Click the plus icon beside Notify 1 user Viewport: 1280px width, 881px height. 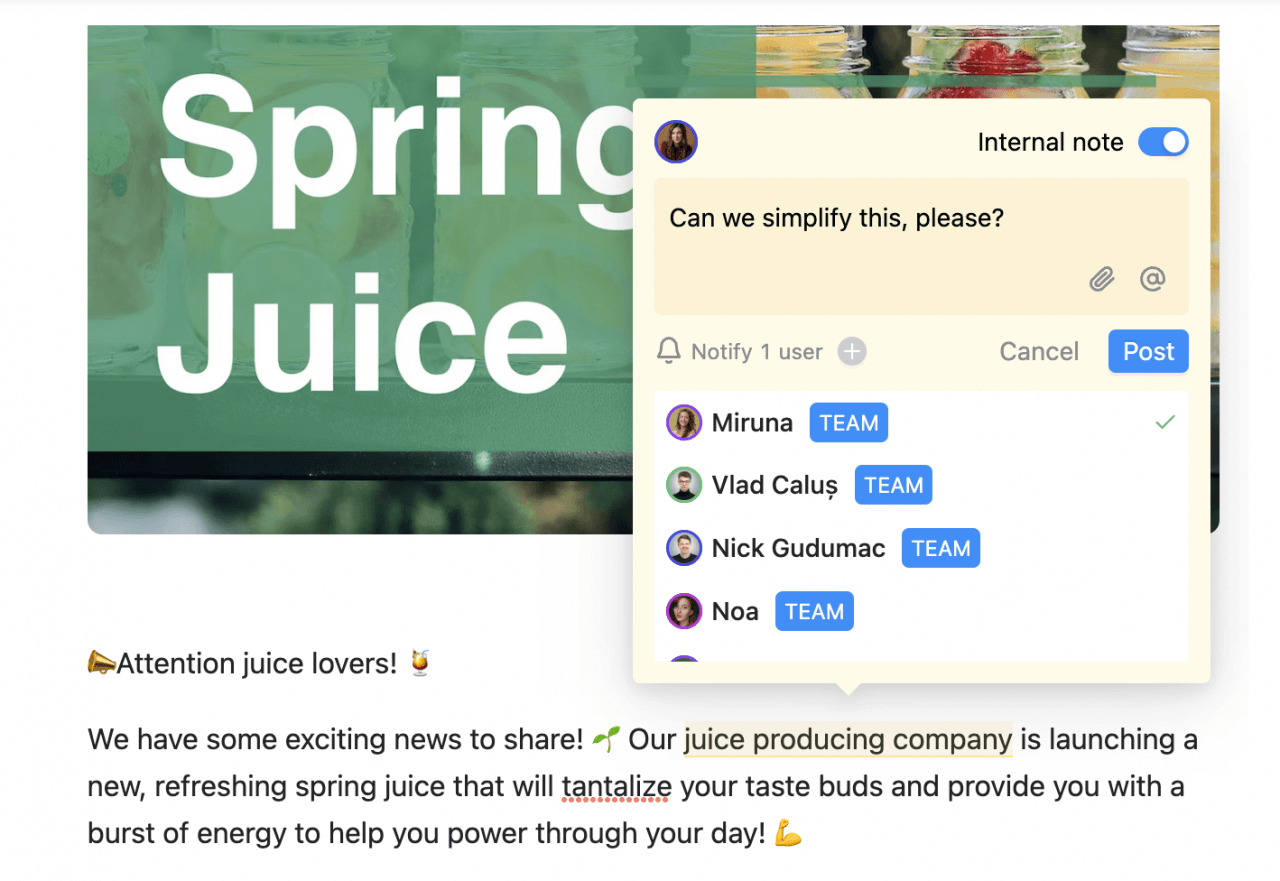pos(852,352)
